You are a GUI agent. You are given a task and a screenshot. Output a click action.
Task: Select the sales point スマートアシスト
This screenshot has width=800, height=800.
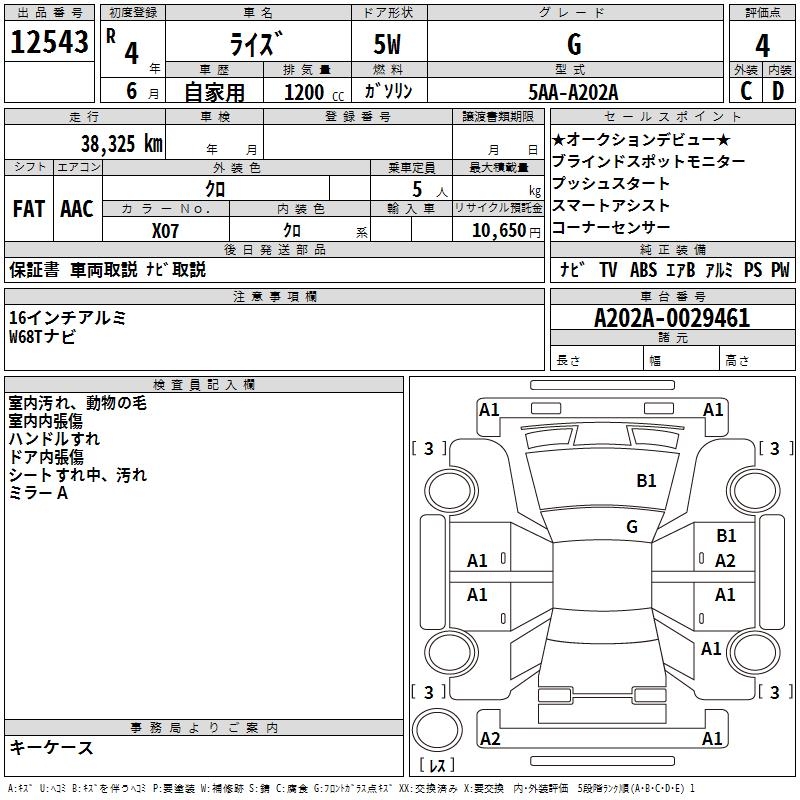coord(611,205)
